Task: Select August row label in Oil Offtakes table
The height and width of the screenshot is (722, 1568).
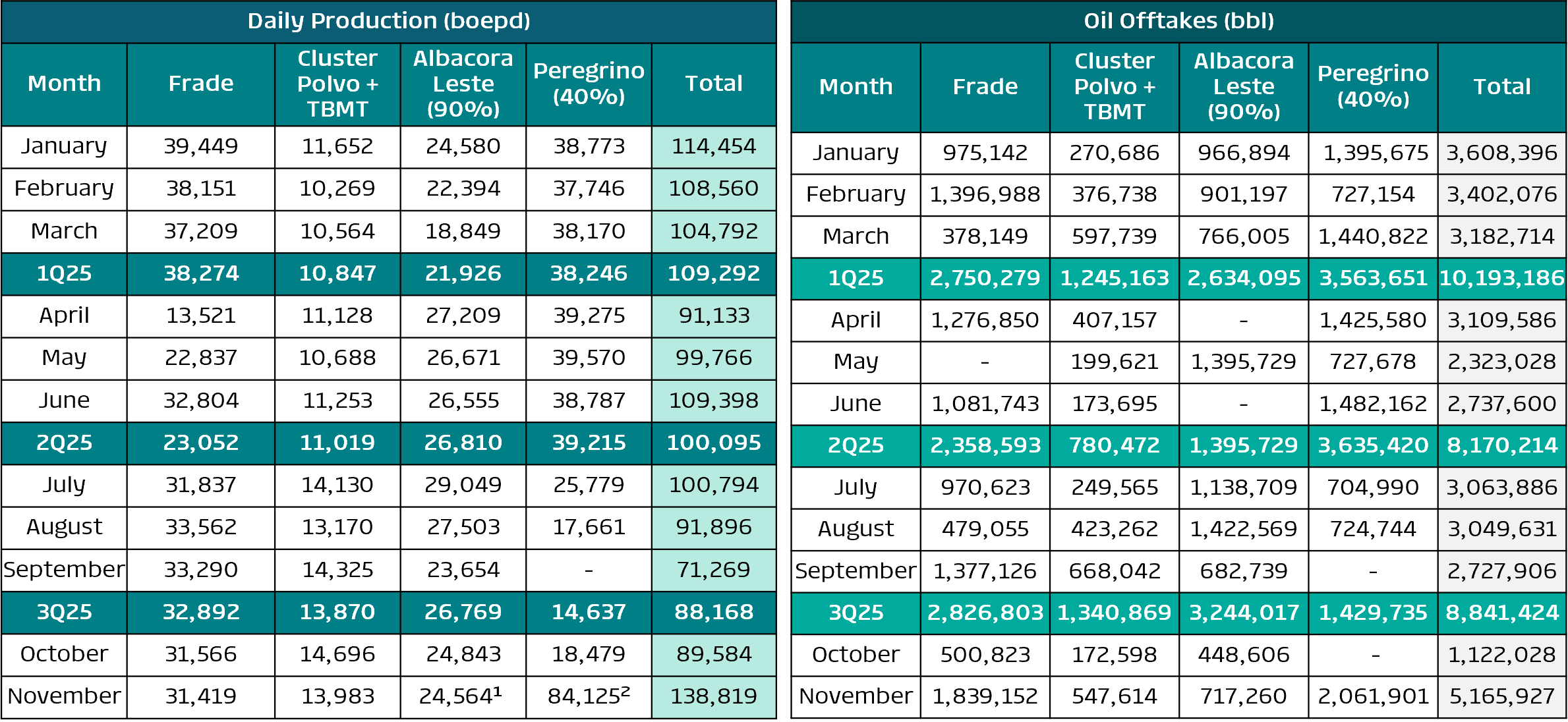Action: 856,529
